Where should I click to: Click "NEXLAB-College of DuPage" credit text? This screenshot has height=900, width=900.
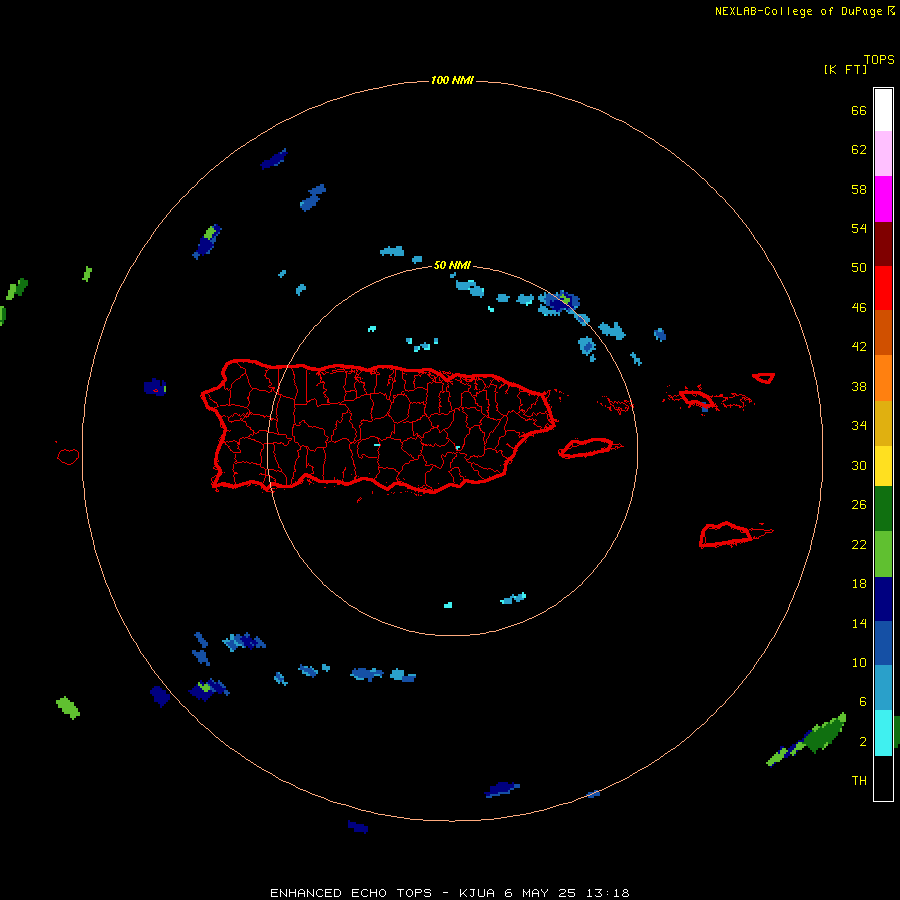(x=800, y=11)
